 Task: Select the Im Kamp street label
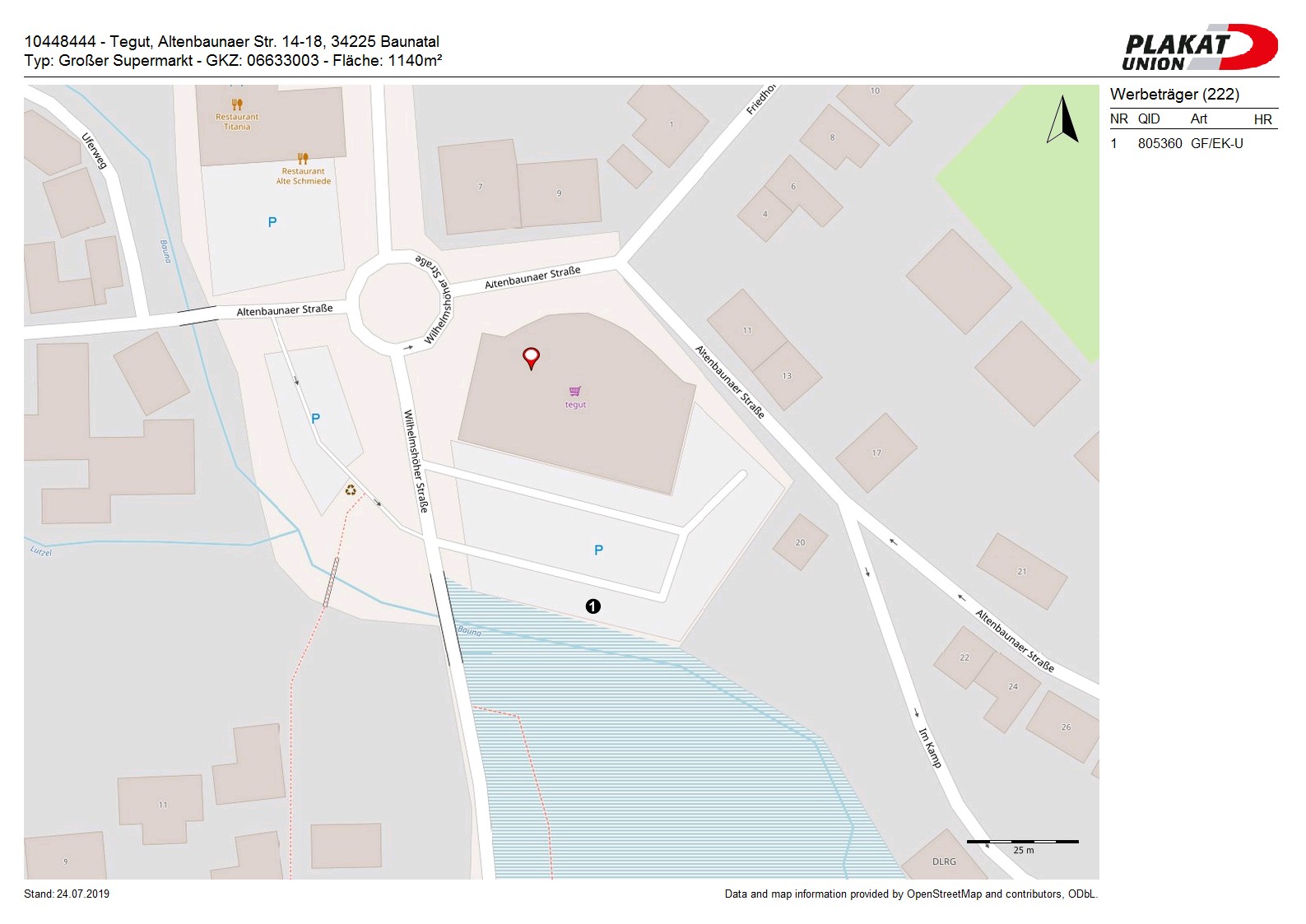[x=930, y=747]
